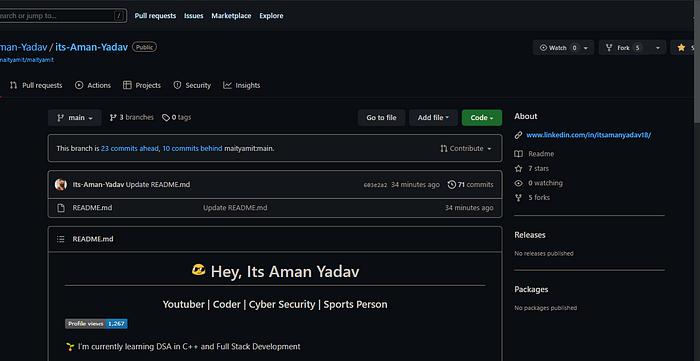Switch to the Projects tab
The image size is (700, 361).
point(142,85)
